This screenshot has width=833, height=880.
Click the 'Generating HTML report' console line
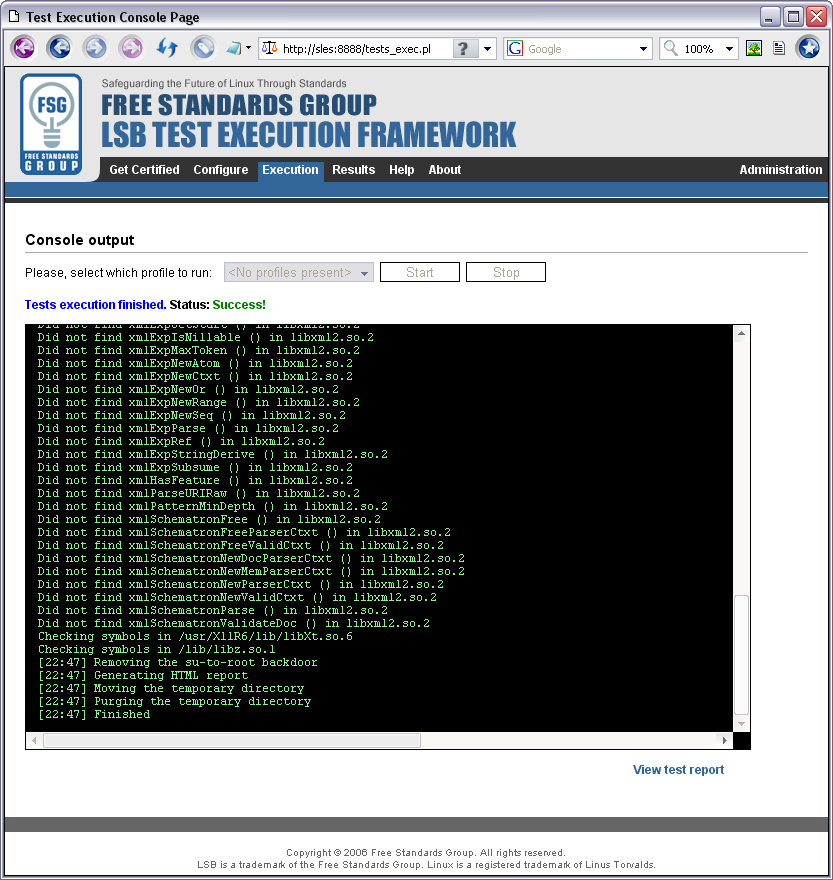(x=143, y=675)
